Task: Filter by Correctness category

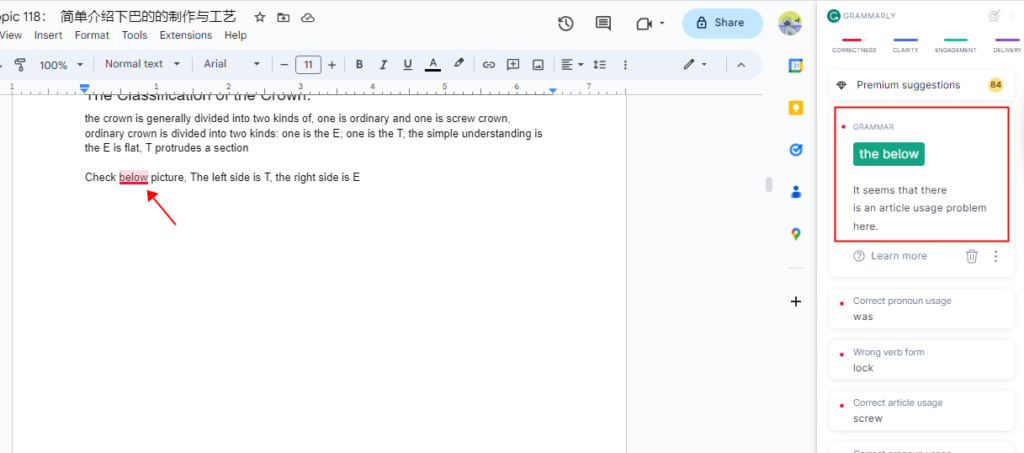Action: coord(854,46)
